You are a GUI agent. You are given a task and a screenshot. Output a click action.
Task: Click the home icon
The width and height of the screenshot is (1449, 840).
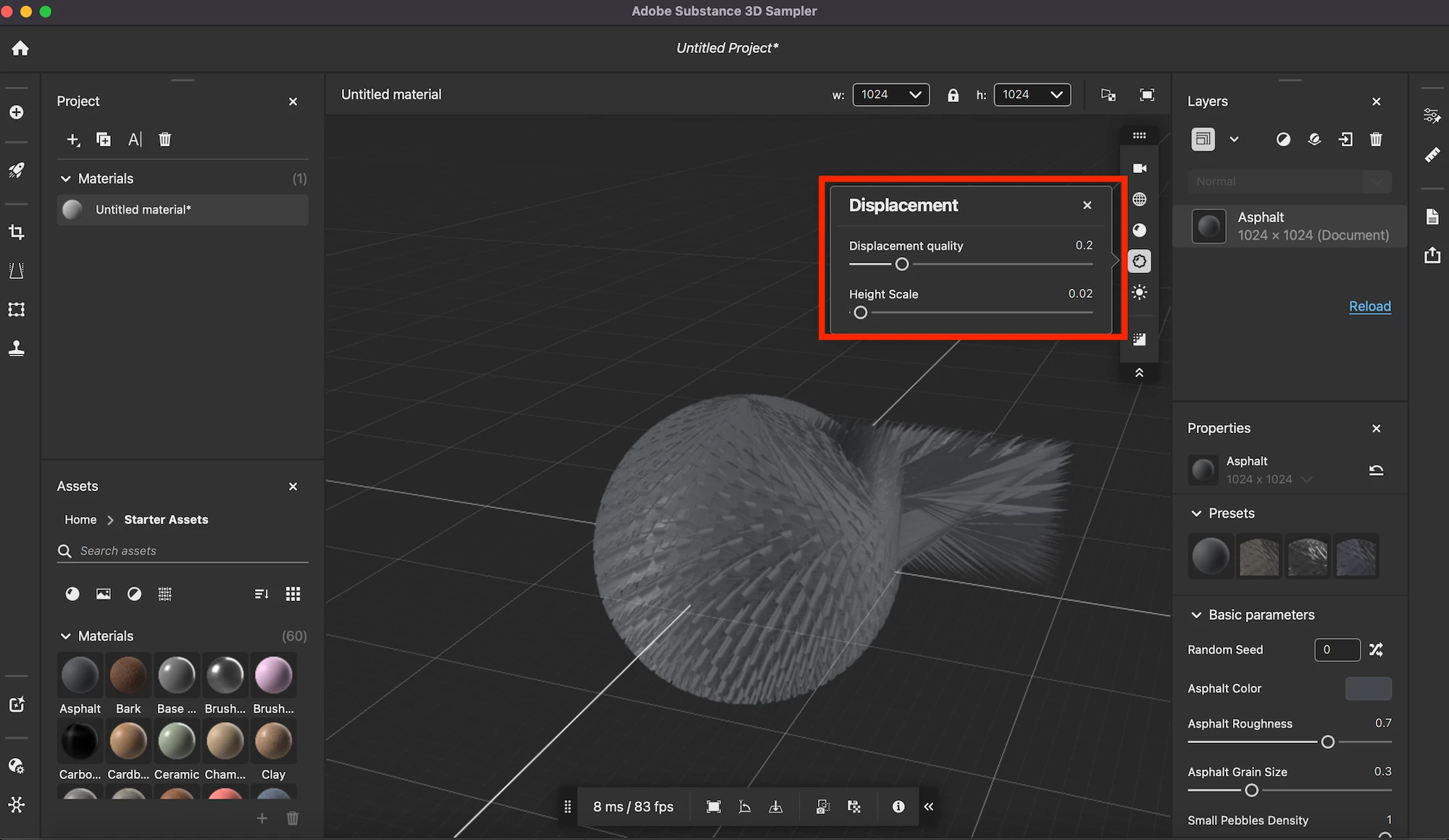point(20,48)
